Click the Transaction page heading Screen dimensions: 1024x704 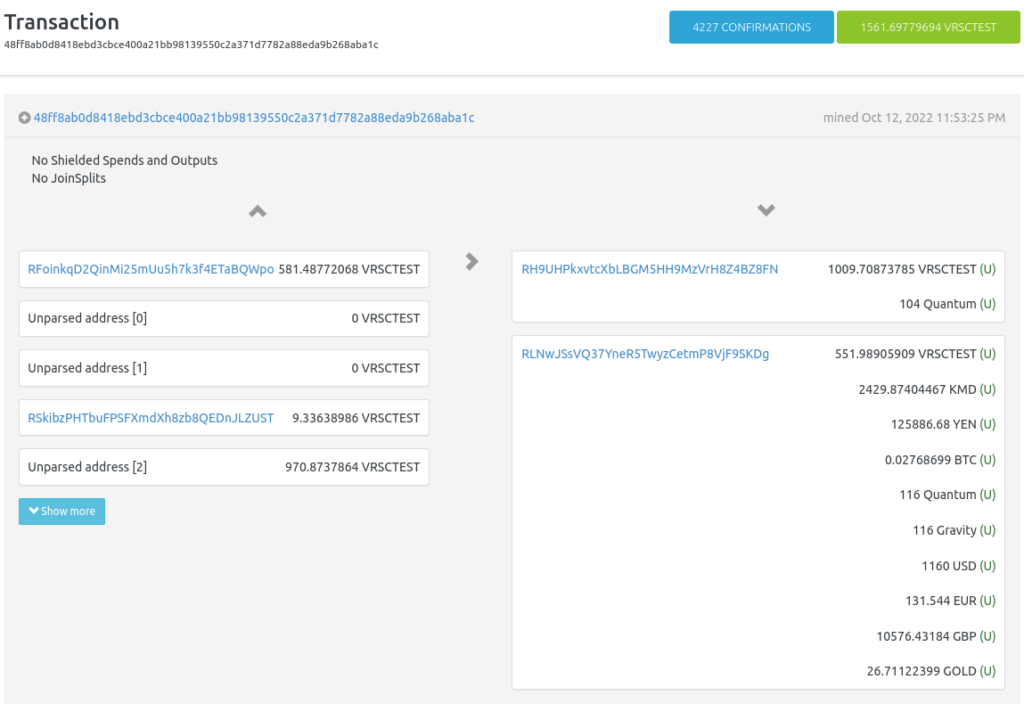point(62,22)
